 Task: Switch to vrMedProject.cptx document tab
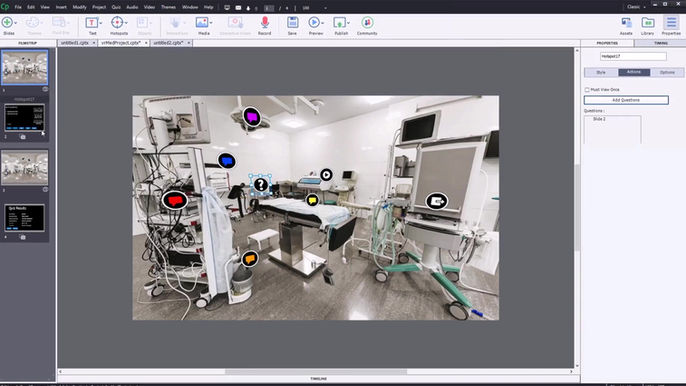pyautogui.click(x=121, y=43)
